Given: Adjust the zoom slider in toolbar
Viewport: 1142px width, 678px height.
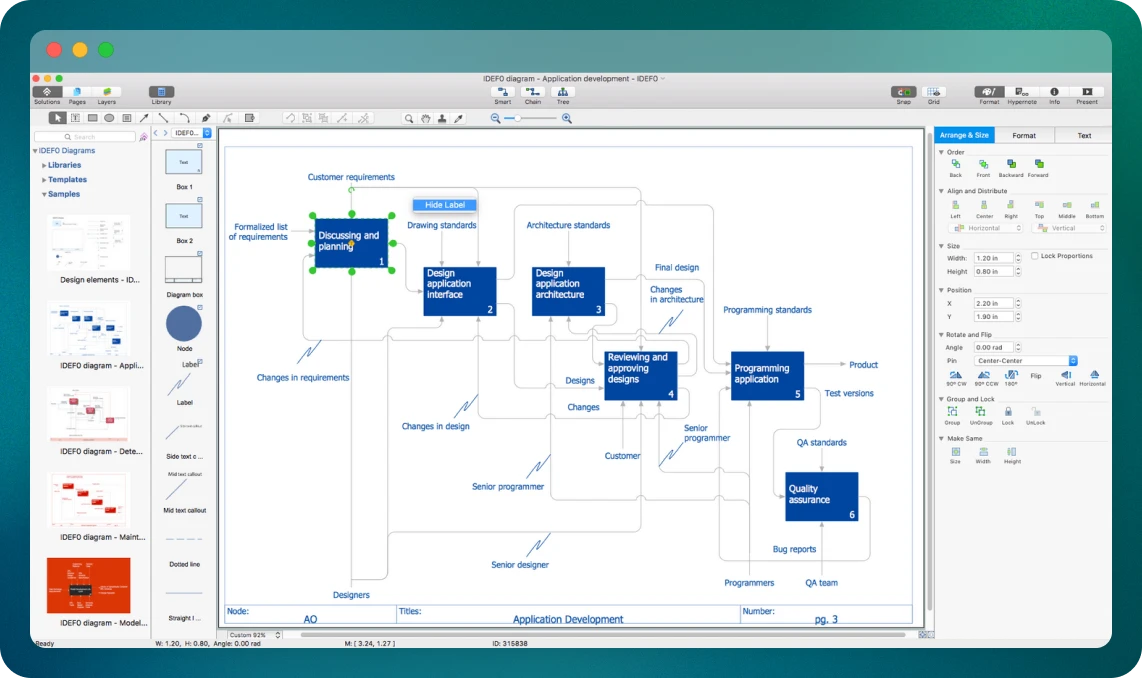Looking at the screenshot, I should pos(518,118).
